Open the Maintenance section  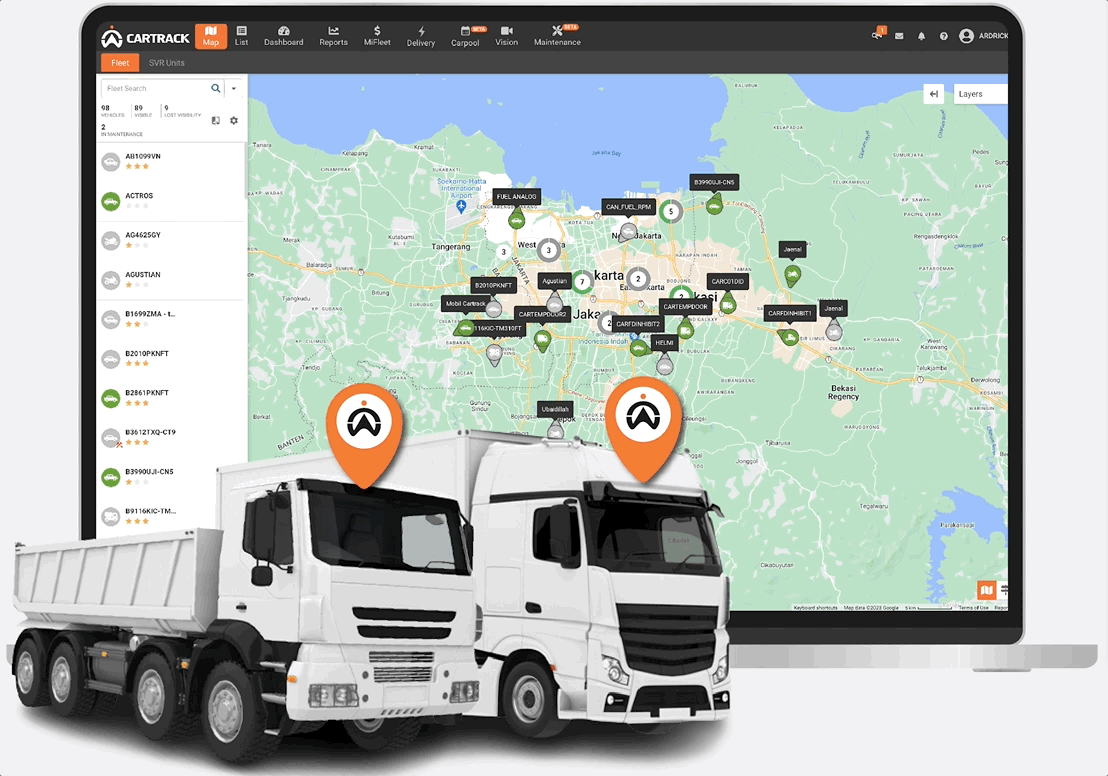click(558, 36)
